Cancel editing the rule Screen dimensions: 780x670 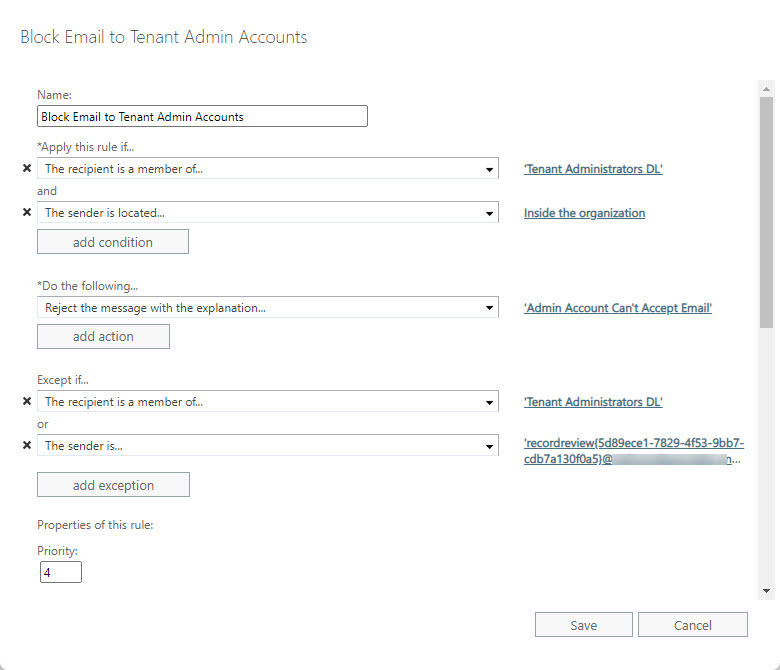(x=692, y=625)
